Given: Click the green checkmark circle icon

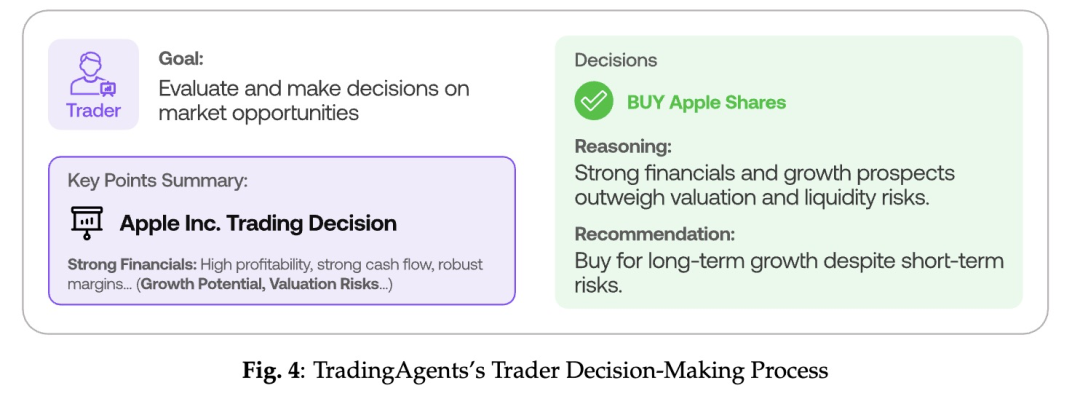Looking at the screenshot, I should [594, 102].
